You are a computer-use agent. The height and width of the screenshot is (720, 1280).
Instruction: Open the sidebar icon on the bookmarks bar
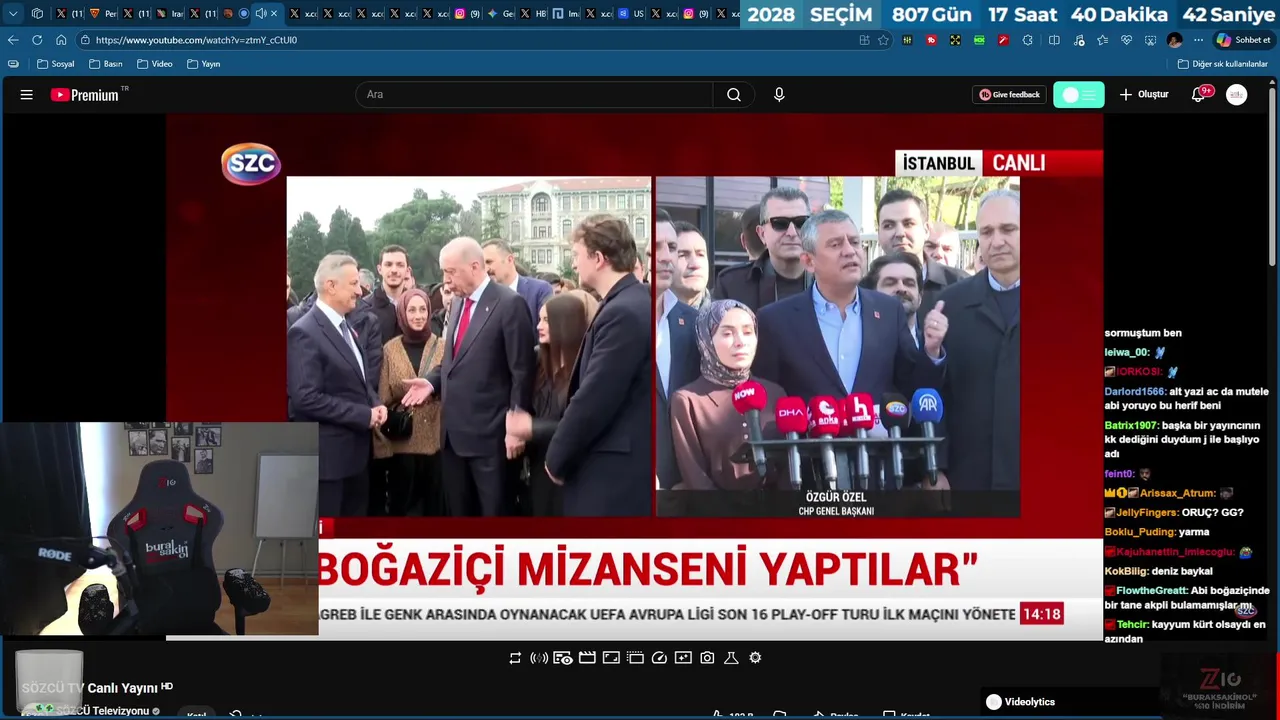tap(13, 64)
